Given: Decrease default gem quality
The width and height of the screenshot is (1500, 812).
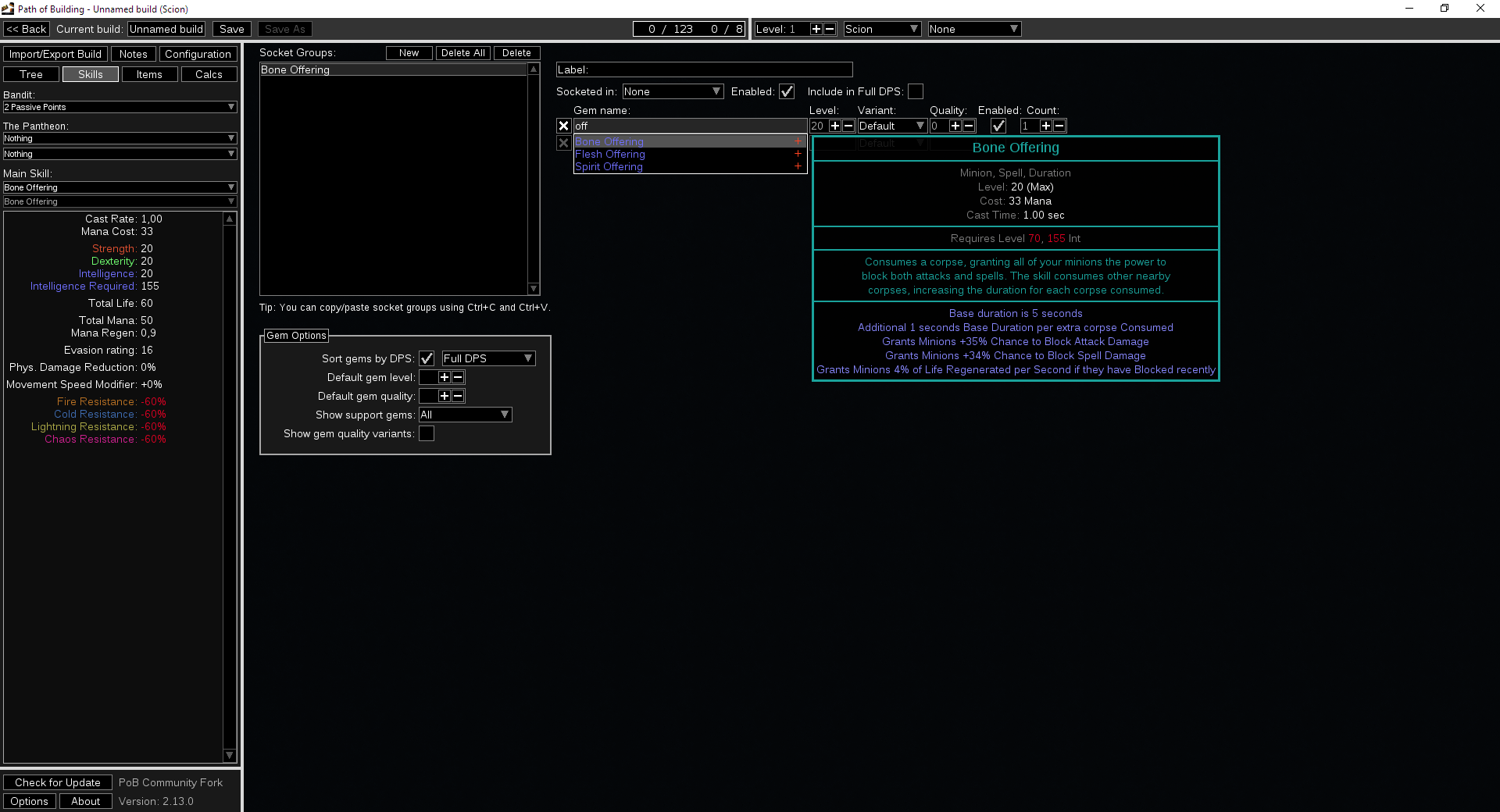Looking at the screenshot, I should point(458,396).
